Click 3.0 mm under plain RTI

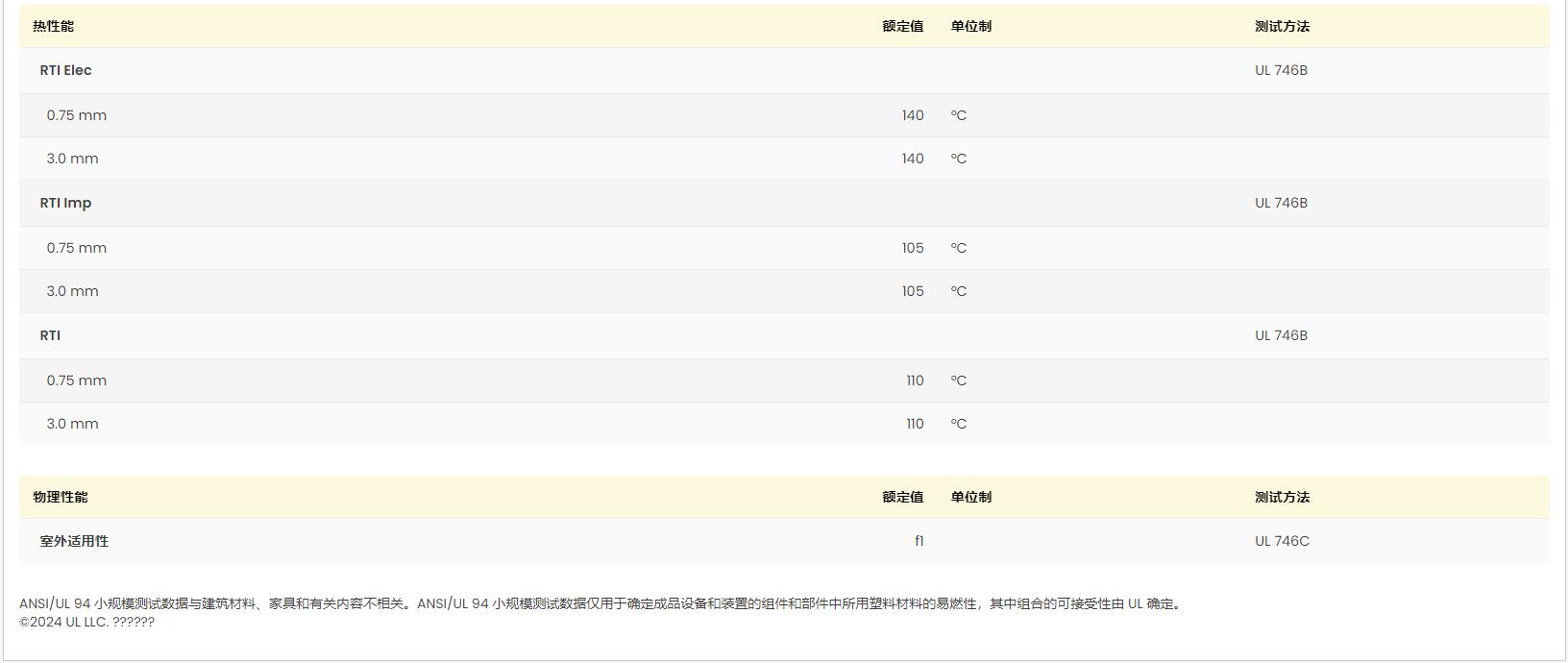(72, 425)
